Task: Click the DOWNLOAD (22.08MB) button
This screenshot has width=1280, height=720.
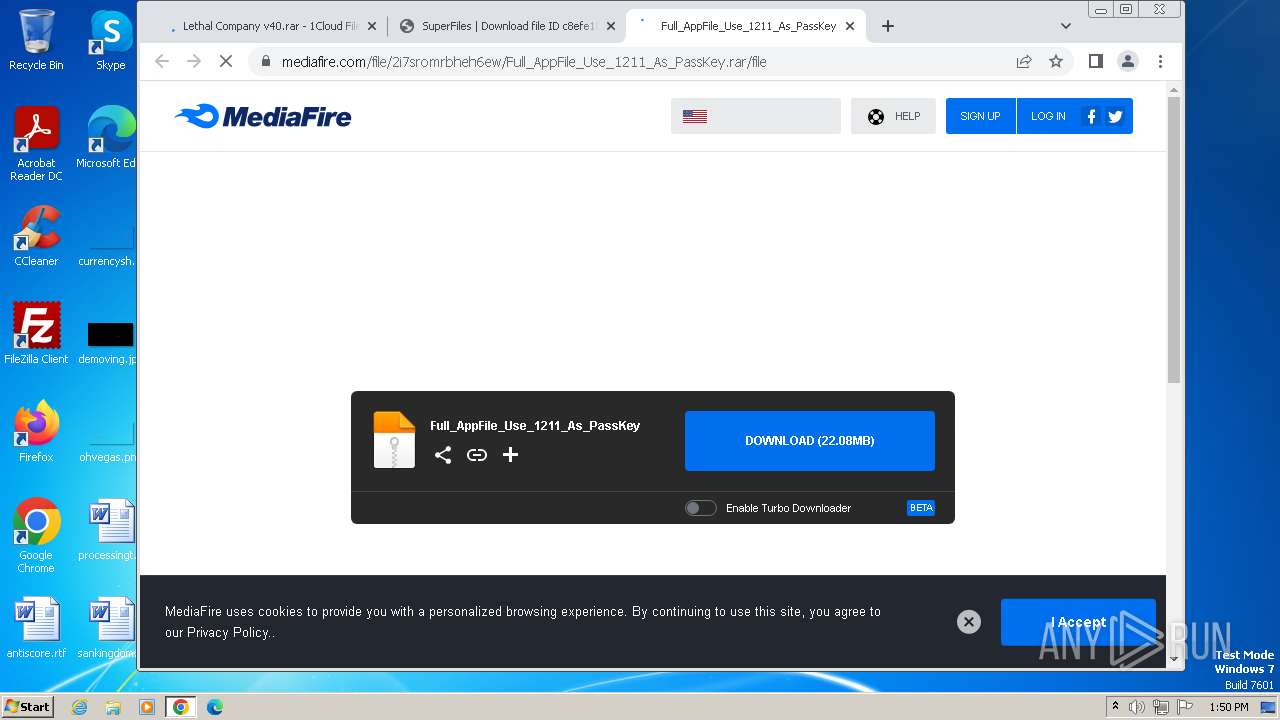Action: pos(810,440)
